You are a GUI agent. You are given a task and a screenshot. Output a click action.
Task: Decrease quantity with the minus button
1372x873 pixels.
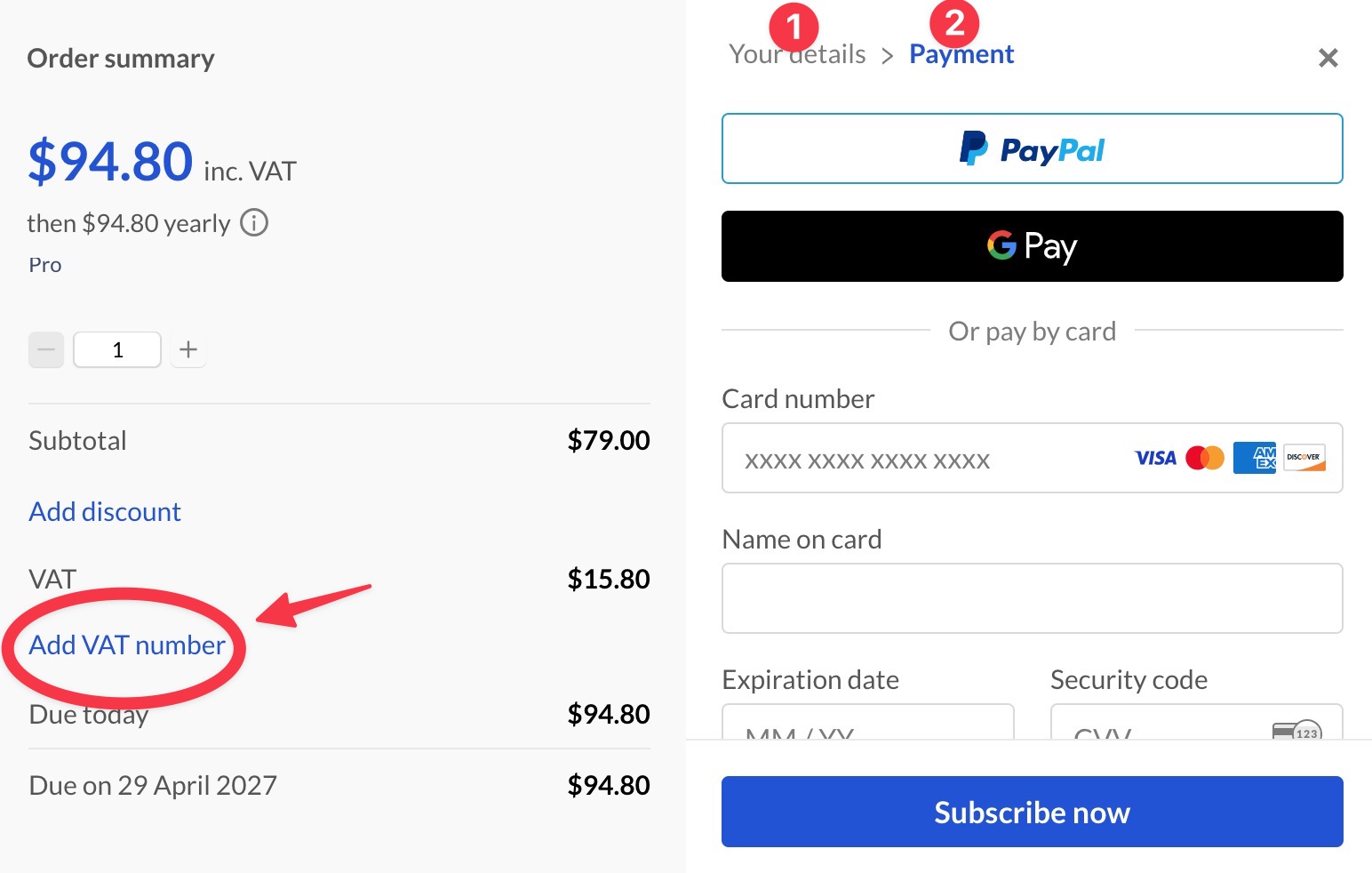tap(46, 349)
